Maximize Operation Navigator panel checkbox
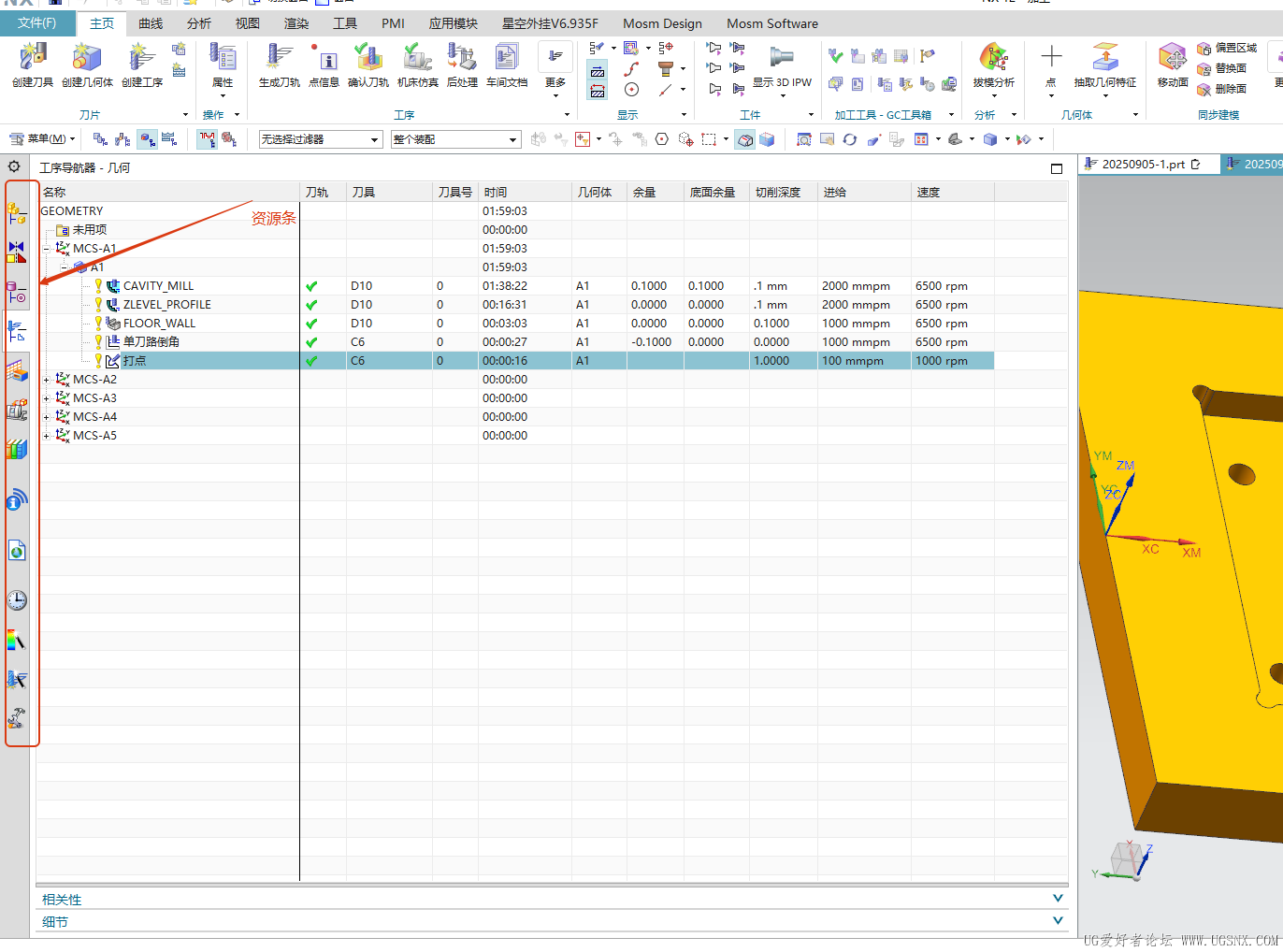The height and width of the screenshot is (952, 1283). [x=1057, y=168]
